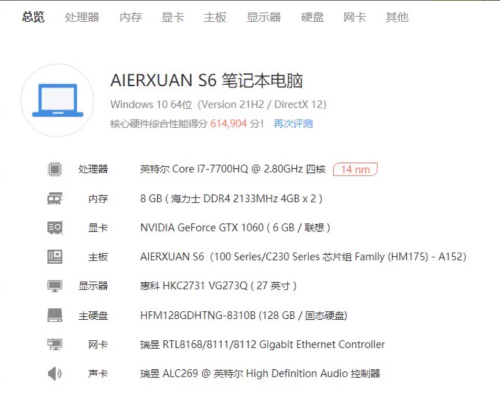Click the 处理器 row label

click(93, 169)
